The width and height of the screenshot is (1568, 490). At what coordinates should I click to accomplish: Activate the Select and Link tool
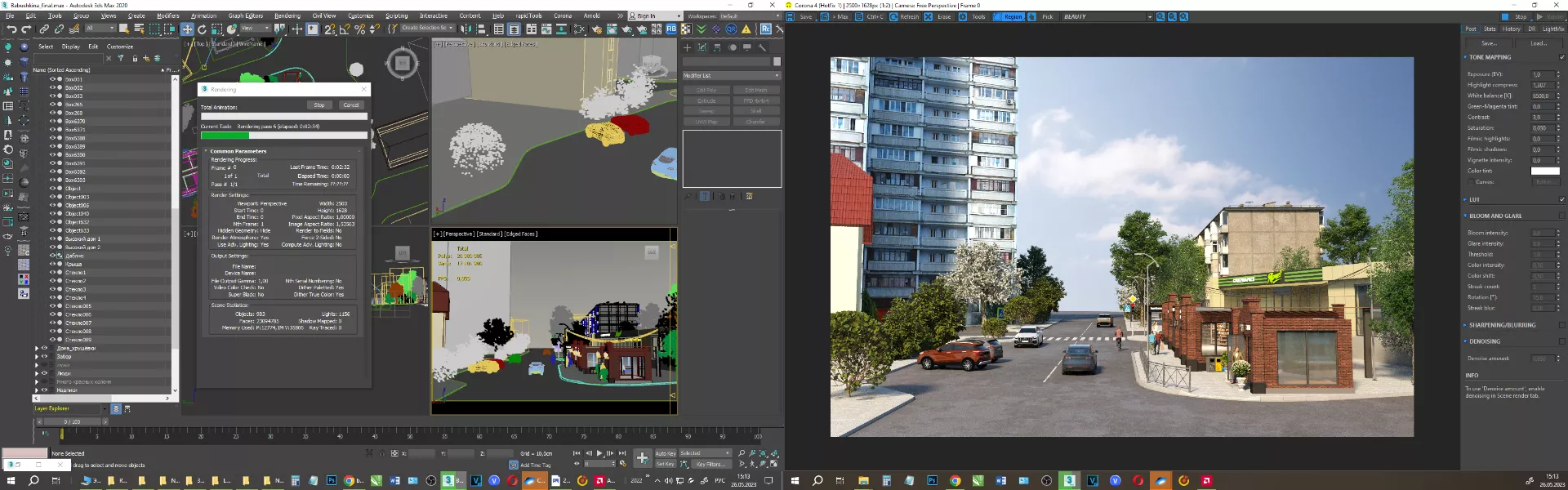pos(44,29)
